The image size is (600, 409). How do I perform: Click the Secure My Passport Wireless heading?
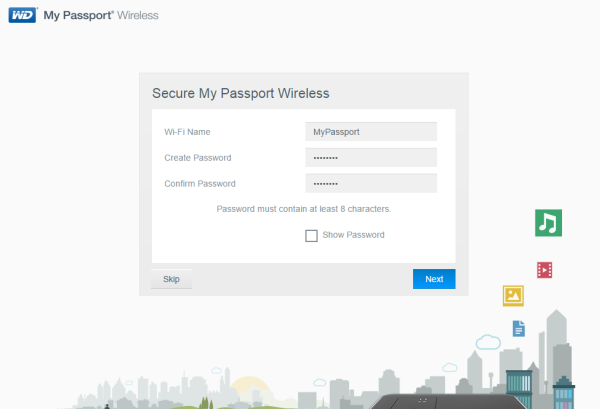pos(240,93)
